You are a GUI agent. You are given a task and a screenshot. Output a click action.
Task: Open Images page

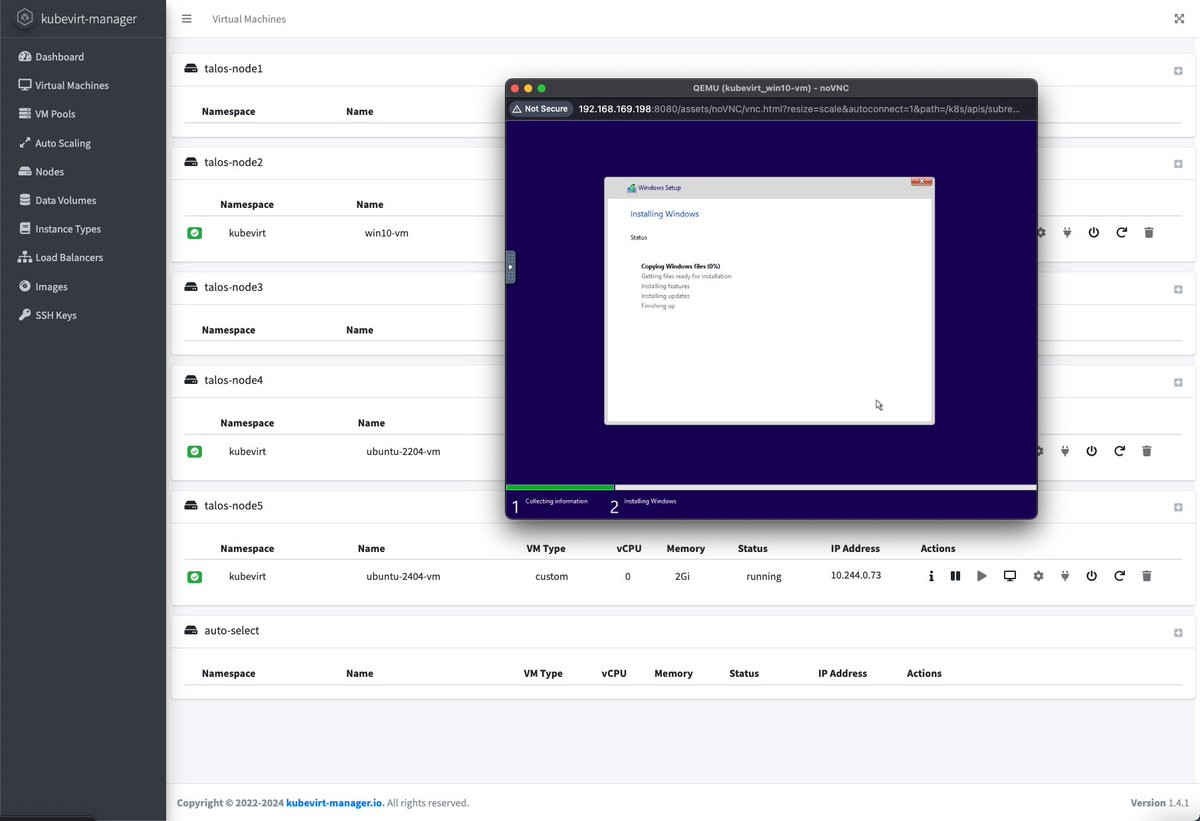click(43, 286)
